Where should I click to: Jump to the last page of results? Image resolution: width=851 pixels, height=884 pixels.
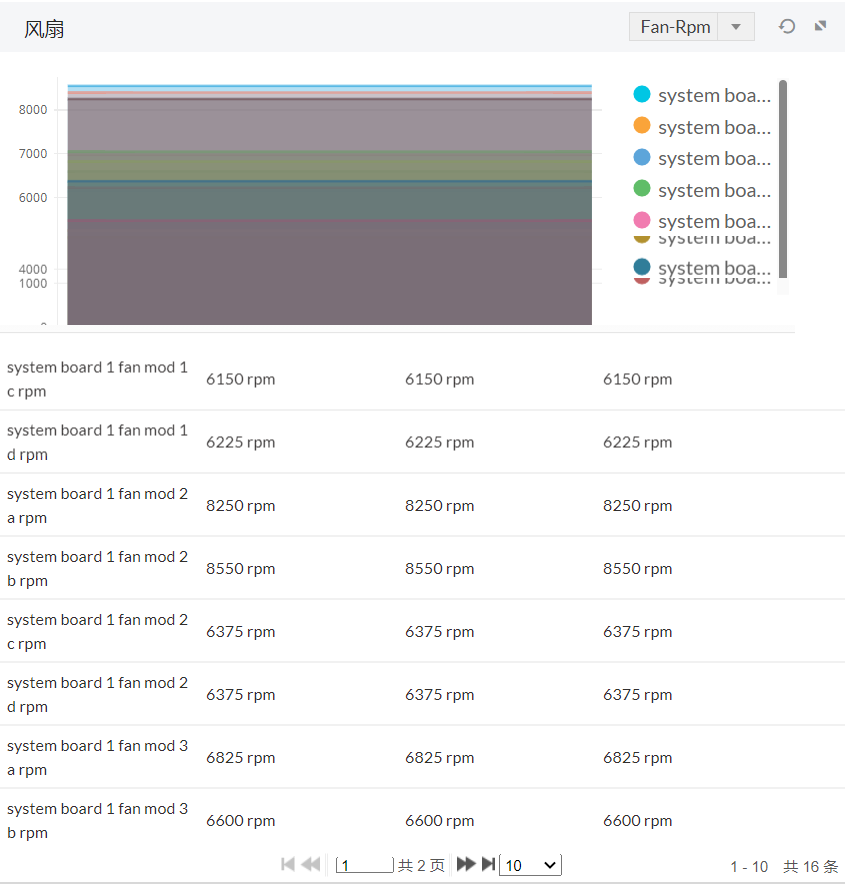click(x=488, y=864)
